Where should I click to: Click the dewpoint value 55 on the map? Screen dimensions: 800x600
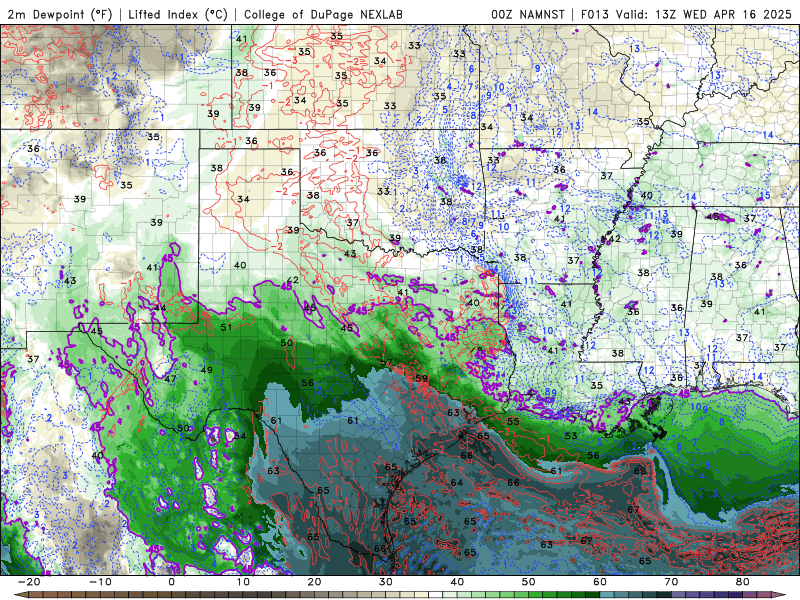tap(513, 421)
